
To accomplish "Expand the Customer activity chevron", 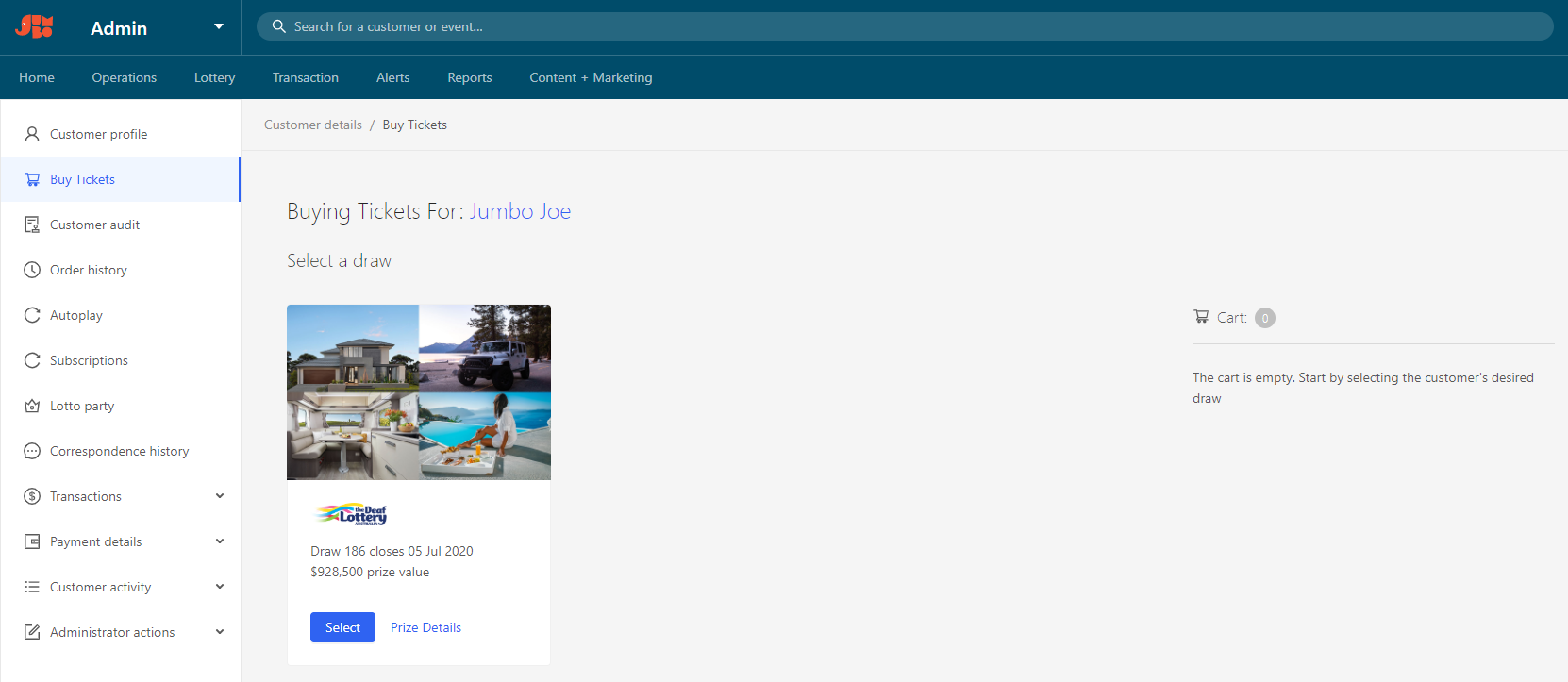I will tap(220, 587).
